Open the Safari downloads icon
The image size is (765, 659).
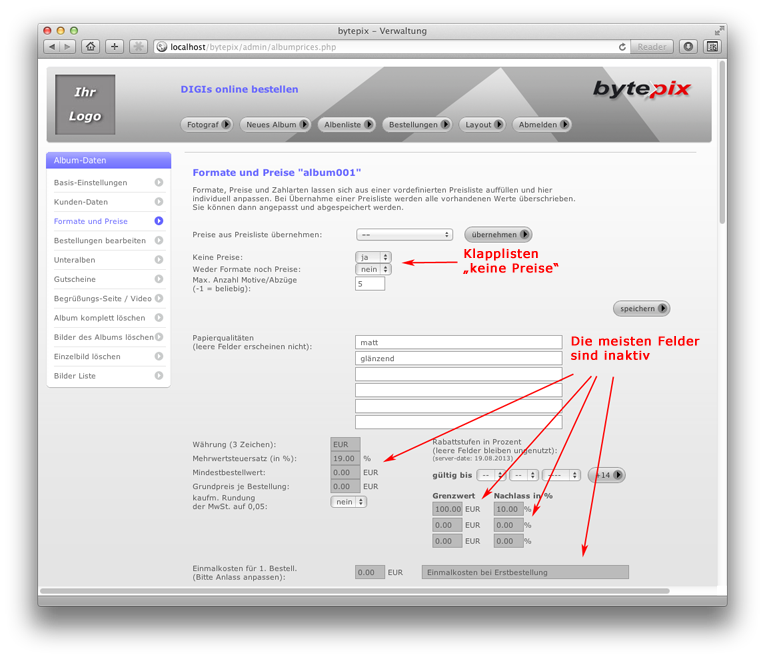point(689,47)
